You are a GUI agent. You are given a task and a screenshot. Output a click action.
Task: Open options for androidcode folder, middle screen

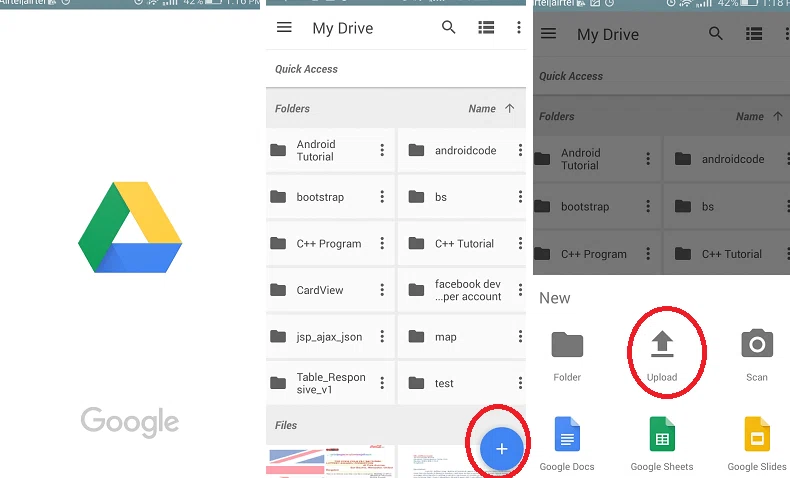click(x=520, y=150)
